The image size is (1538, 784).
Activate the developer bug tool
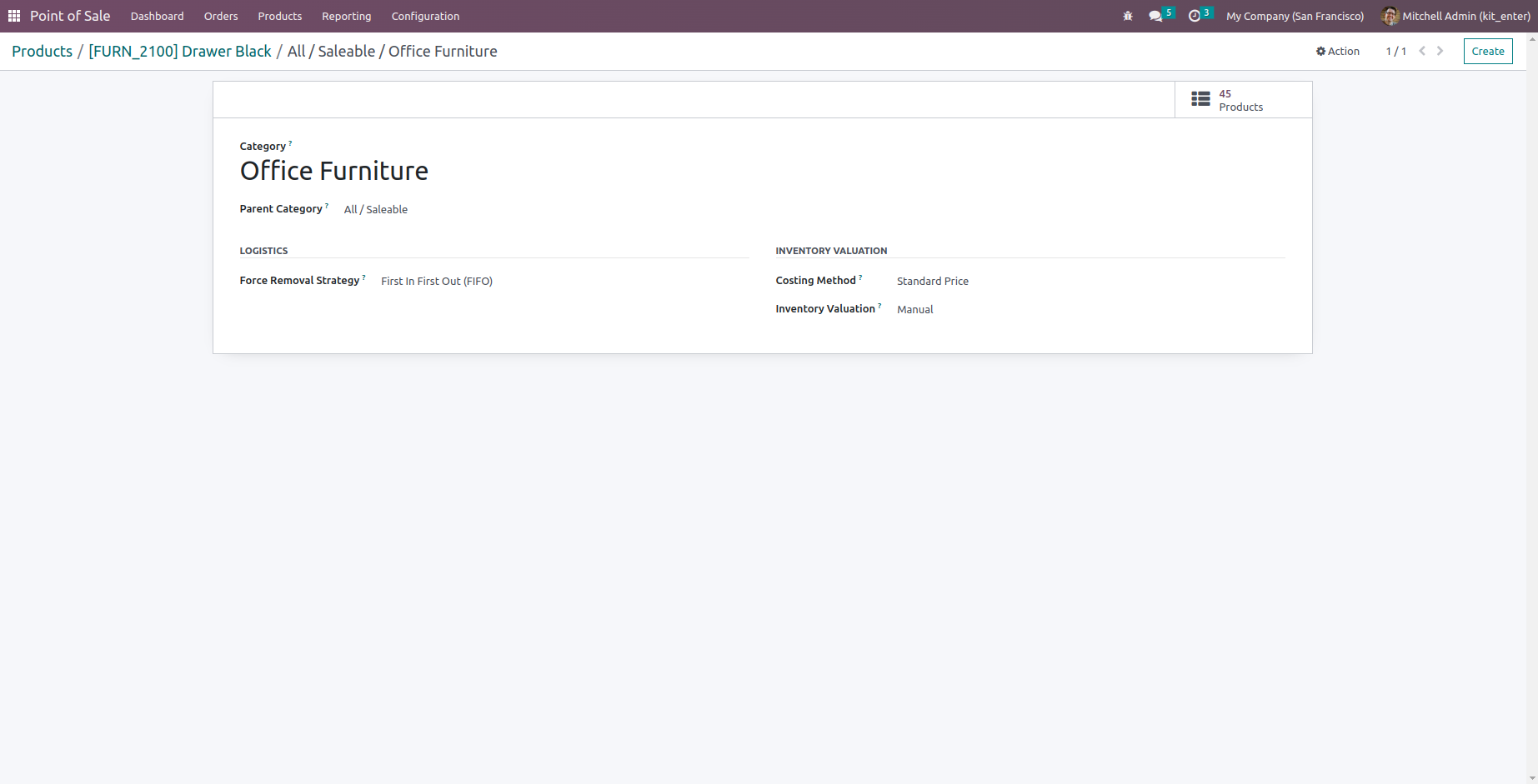(1127, 15)
